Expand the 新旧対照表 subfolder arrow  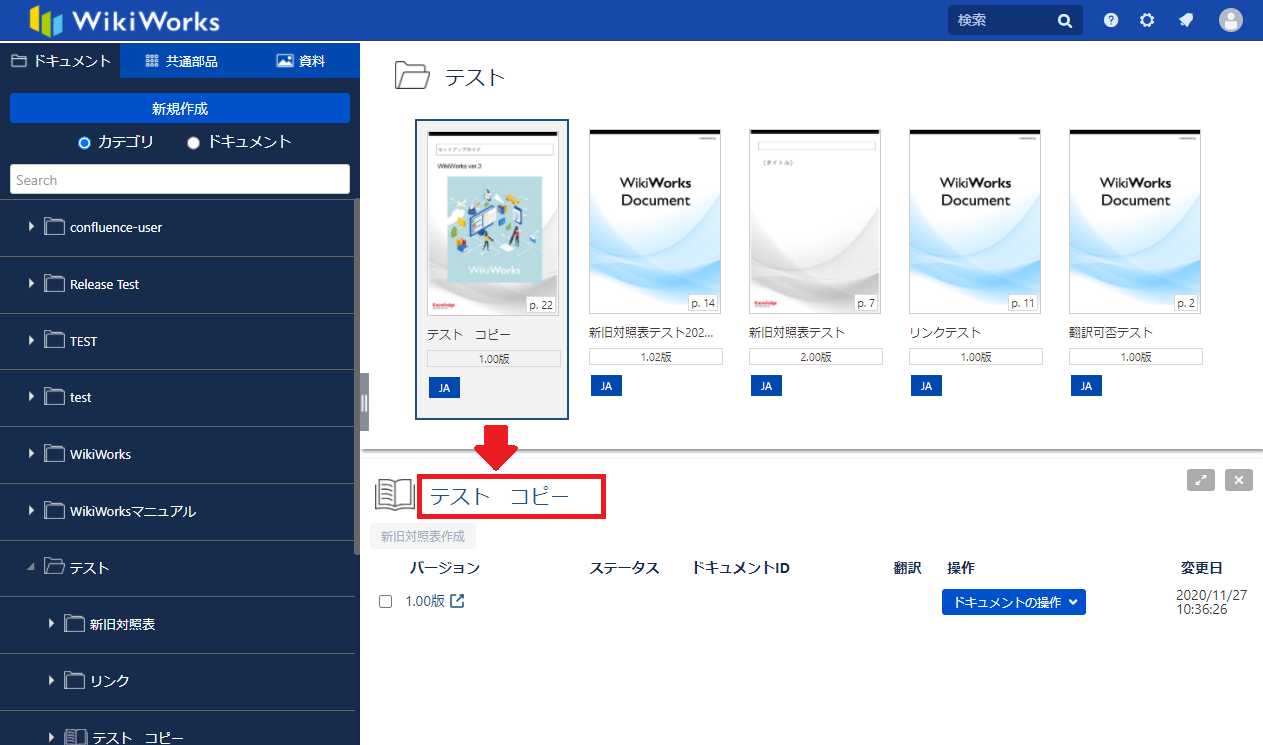[52, 624]
